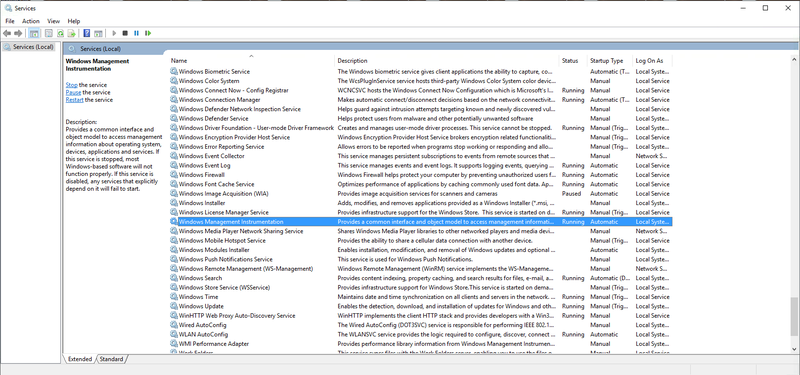Viewport: 800px width, 375px height.
Task: Click the vertical scrollbar down arrow
Action: pos(794,348)
